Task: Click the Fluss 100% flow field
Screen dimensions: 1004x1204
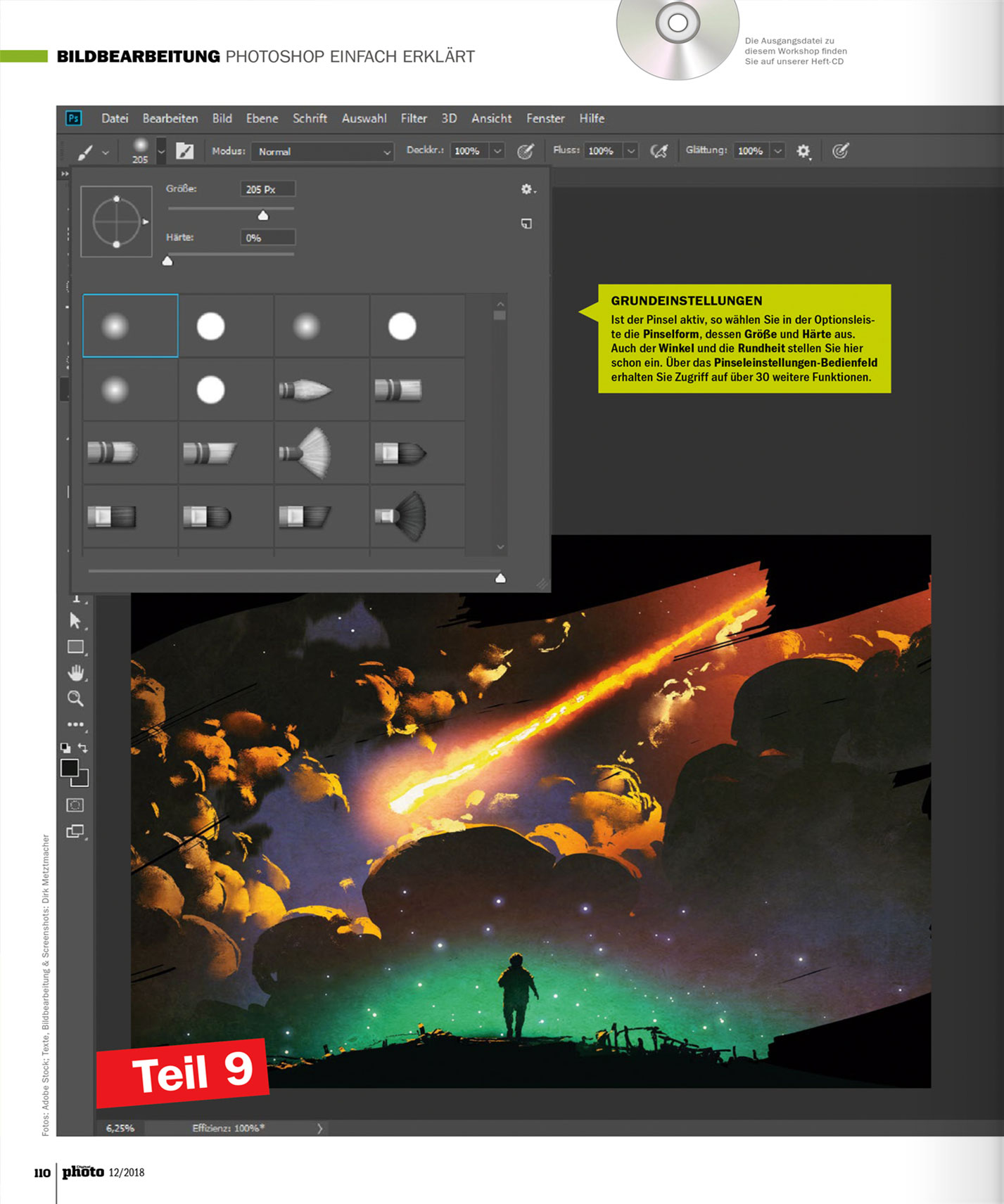Action: pos(603,150)
